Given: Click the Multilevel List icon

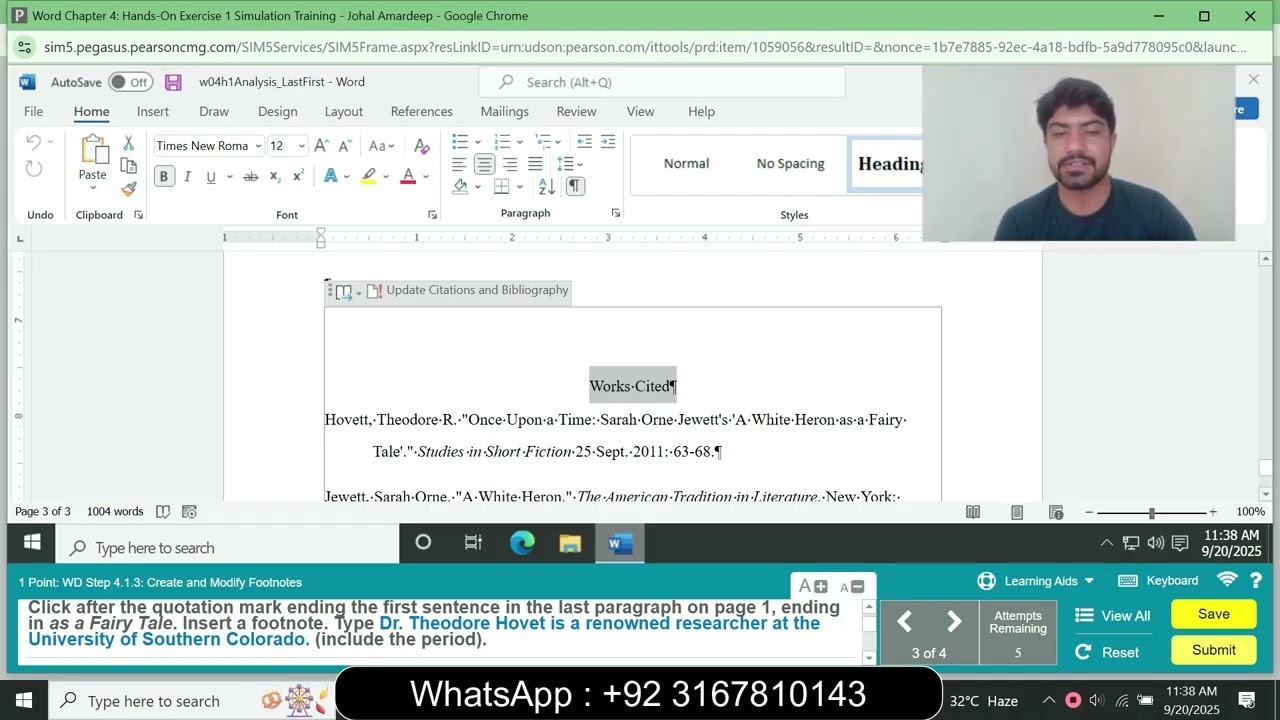Looking at the screenshot, I should pyautogui.click(x=543, y=142).
